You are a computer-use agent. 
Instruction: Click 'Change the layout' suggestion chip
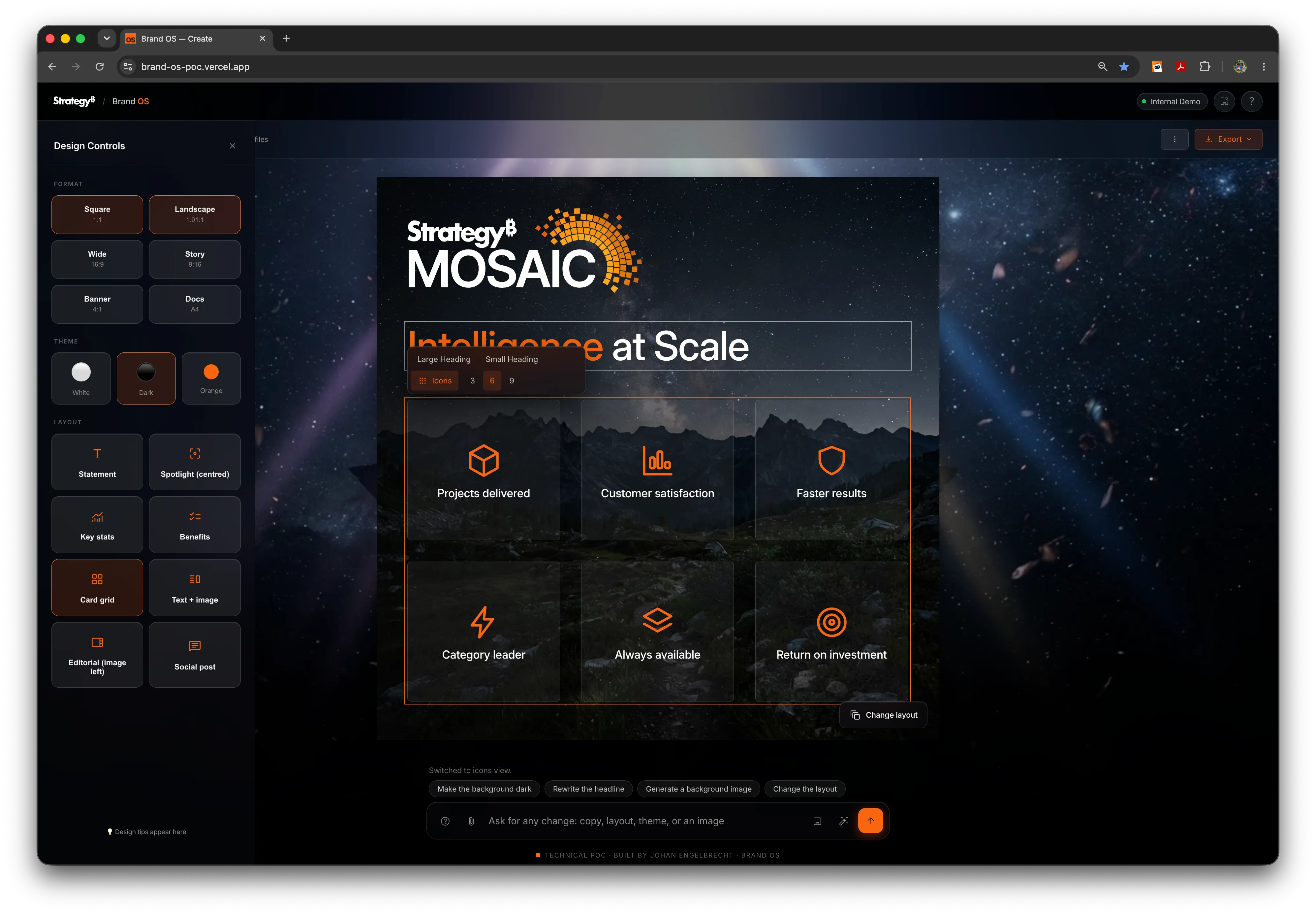pos(804,789)
